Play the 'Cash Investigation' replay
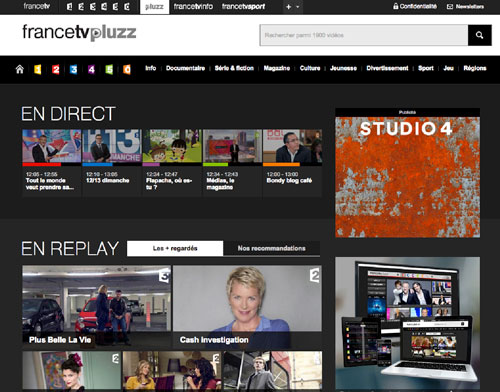 coord(247,307)
